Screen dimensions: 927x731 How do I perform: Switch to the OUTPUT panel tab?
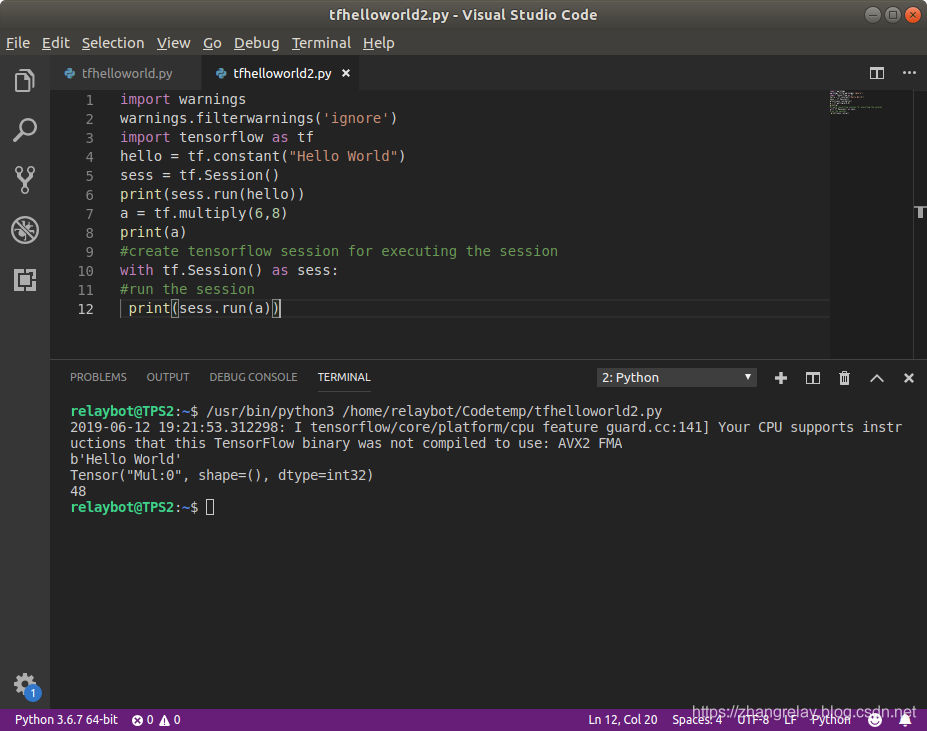pyautogui.click(x=168, y=377)
